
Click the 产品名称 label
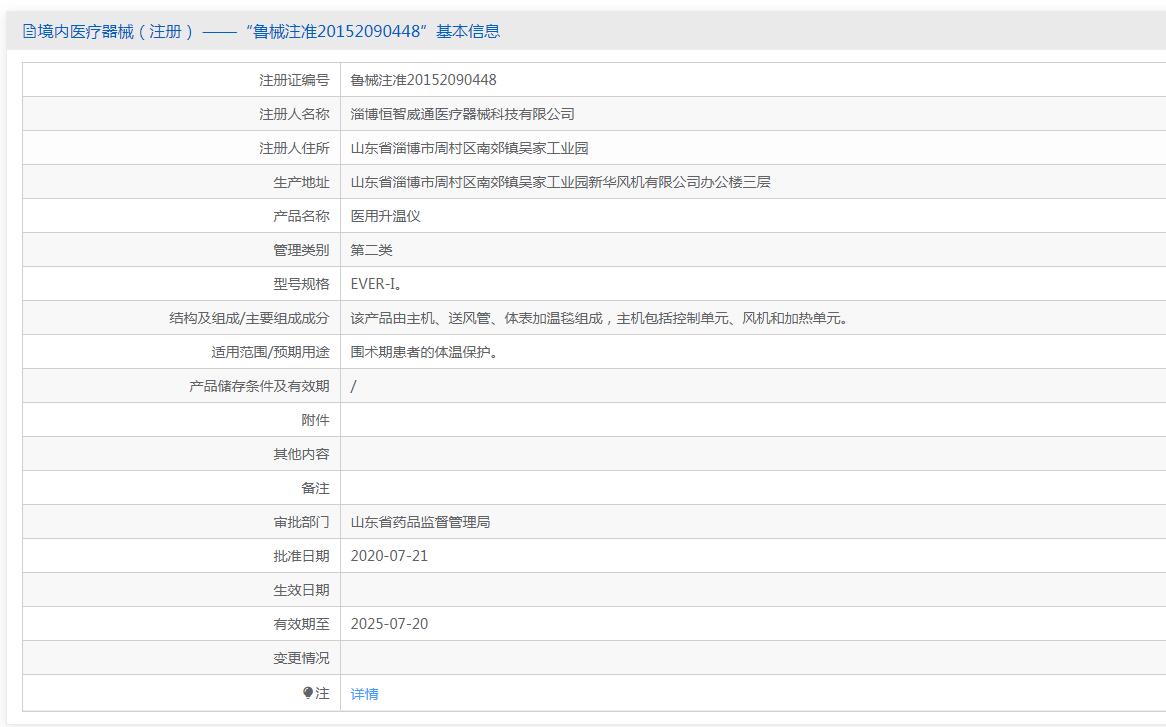click(301, 216)
